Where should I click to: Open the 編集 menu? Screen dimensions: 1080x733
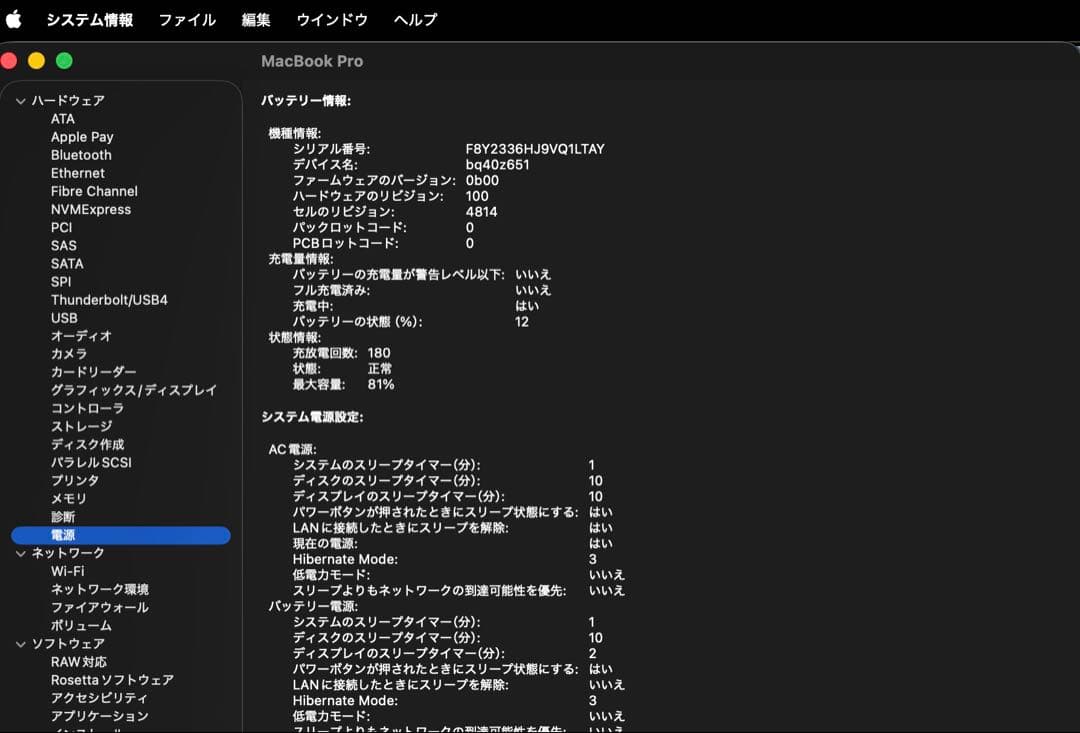[x=254, y=18]
